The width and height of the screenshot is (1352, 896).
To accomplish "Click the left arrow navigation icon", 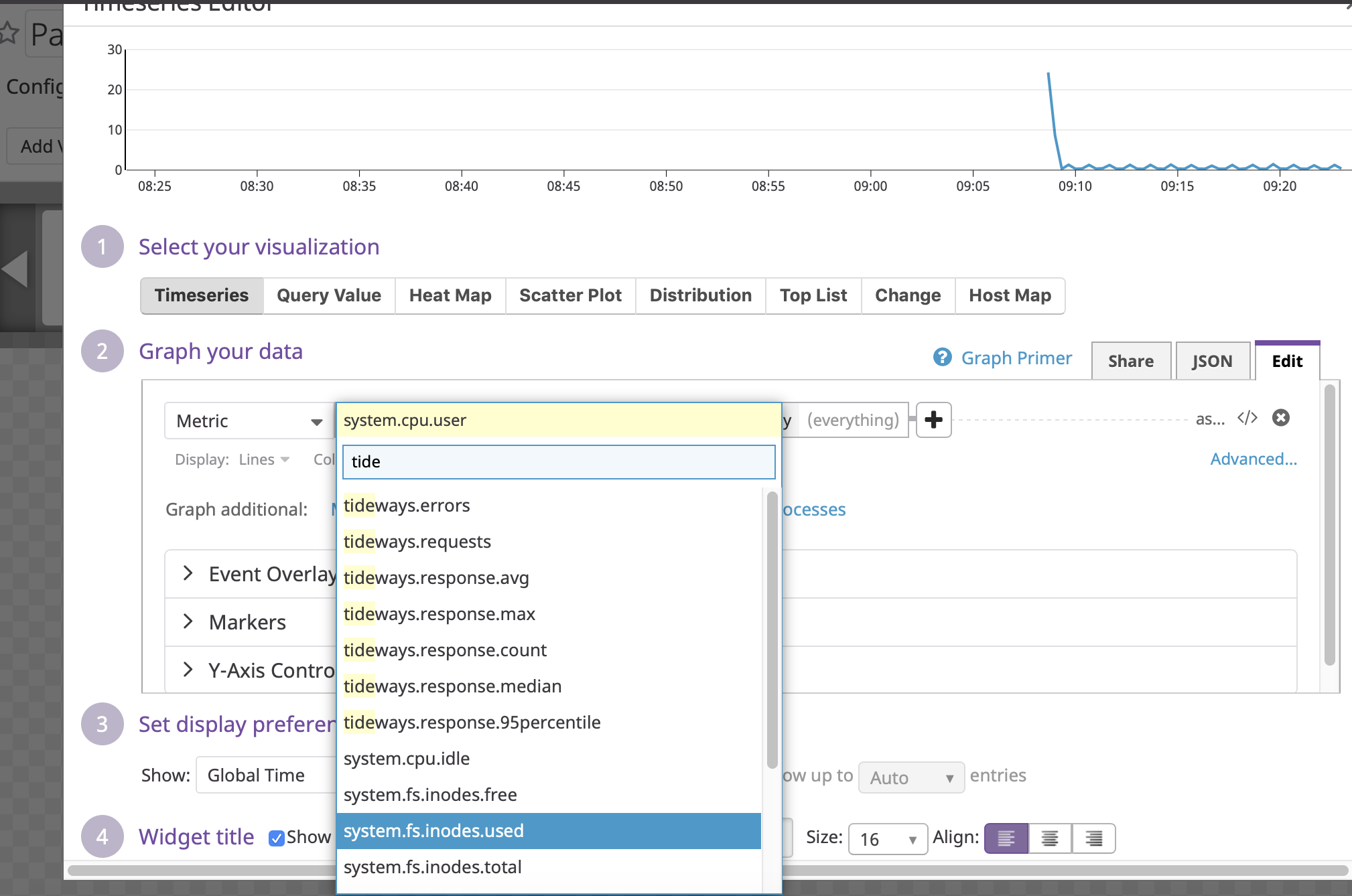I will [x=15, y=269].
